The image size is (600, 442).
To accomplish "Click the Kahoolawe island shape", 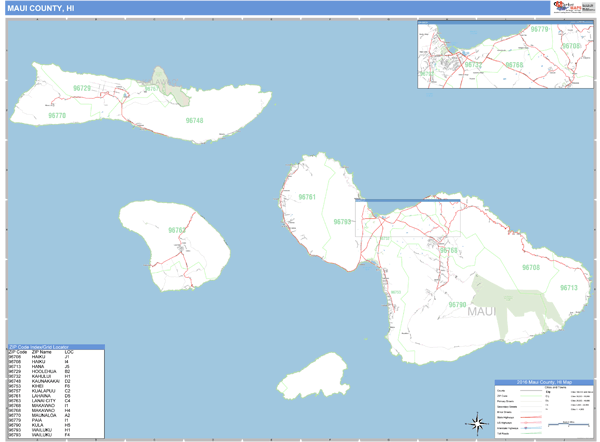I will pyautogui.click(x=313, y=376).
